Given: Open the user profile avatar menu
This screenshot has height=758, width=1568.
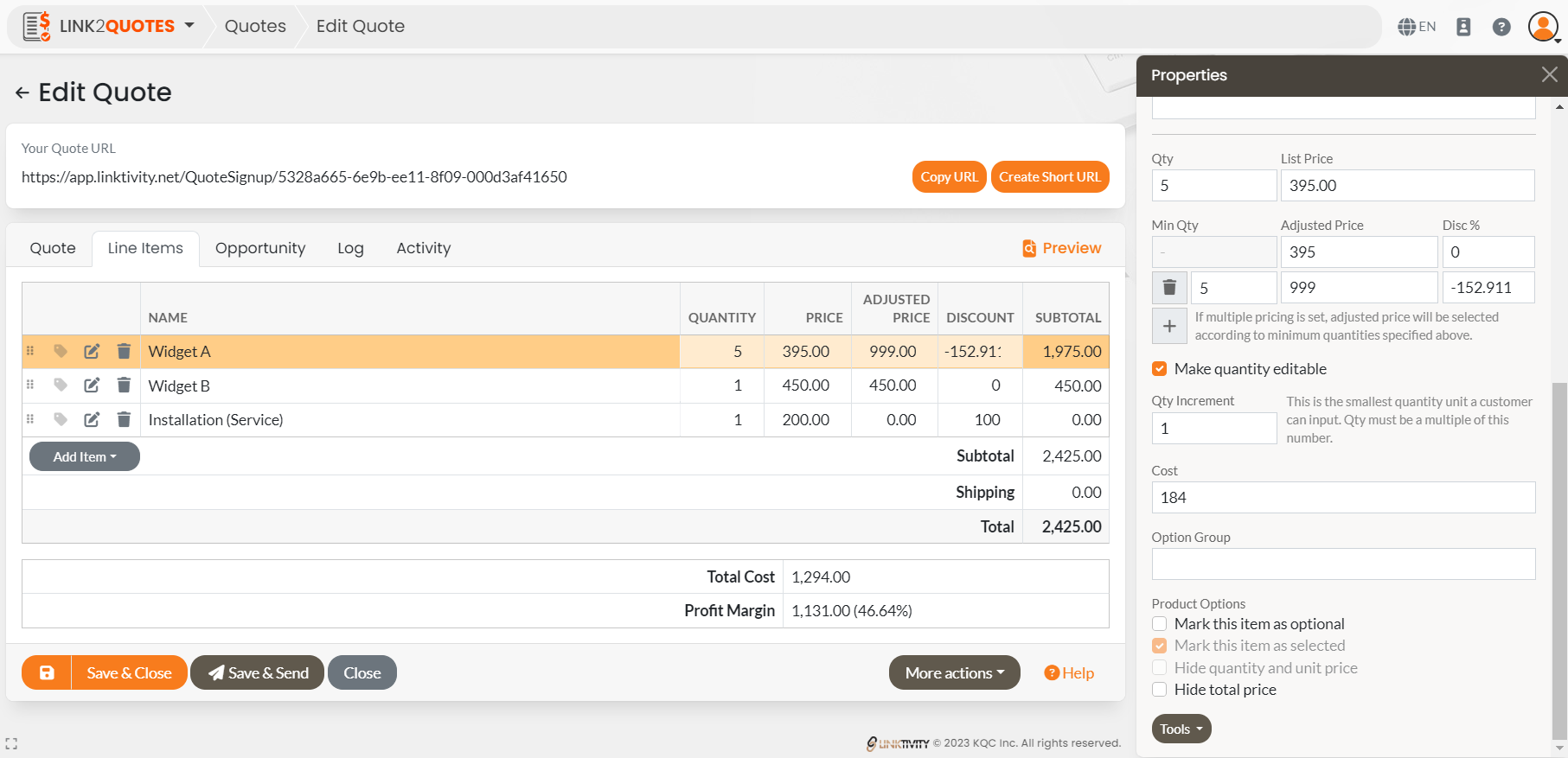Looking at the screenshot, I should pos(1544,27).
